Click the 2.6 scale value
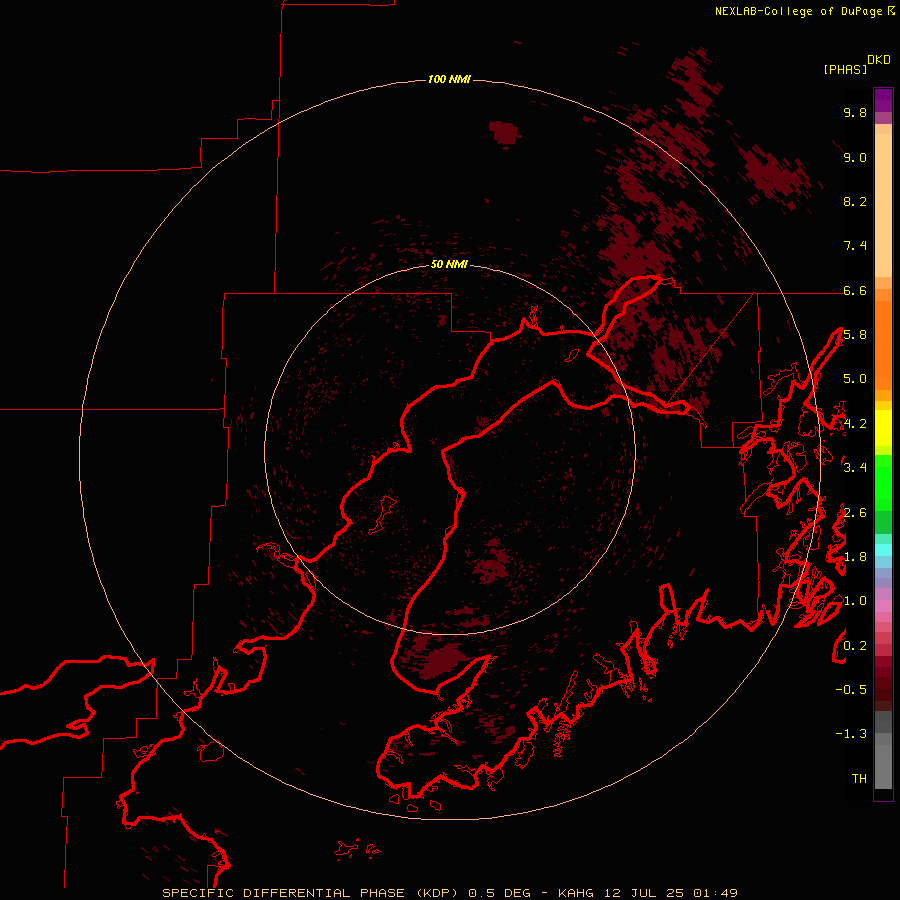This screenshot has width=900, height=900. click(855, 513)
